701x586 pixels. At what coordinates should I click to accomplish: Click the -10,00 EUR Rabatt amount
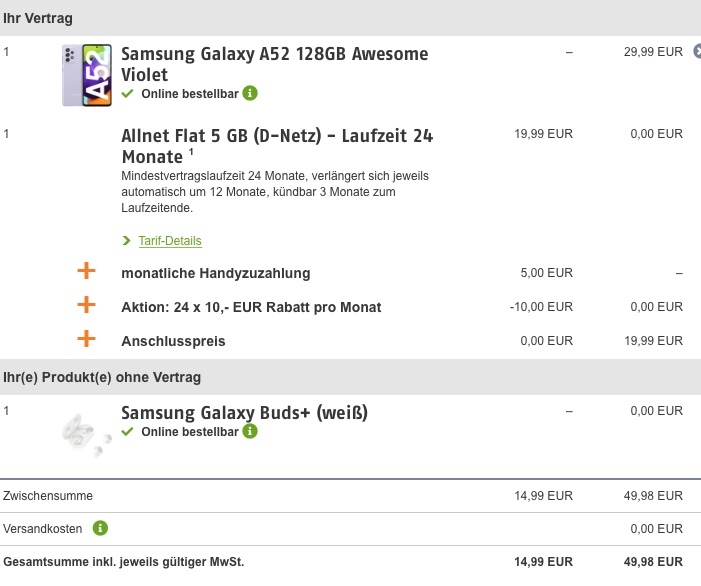pos(541,307)
